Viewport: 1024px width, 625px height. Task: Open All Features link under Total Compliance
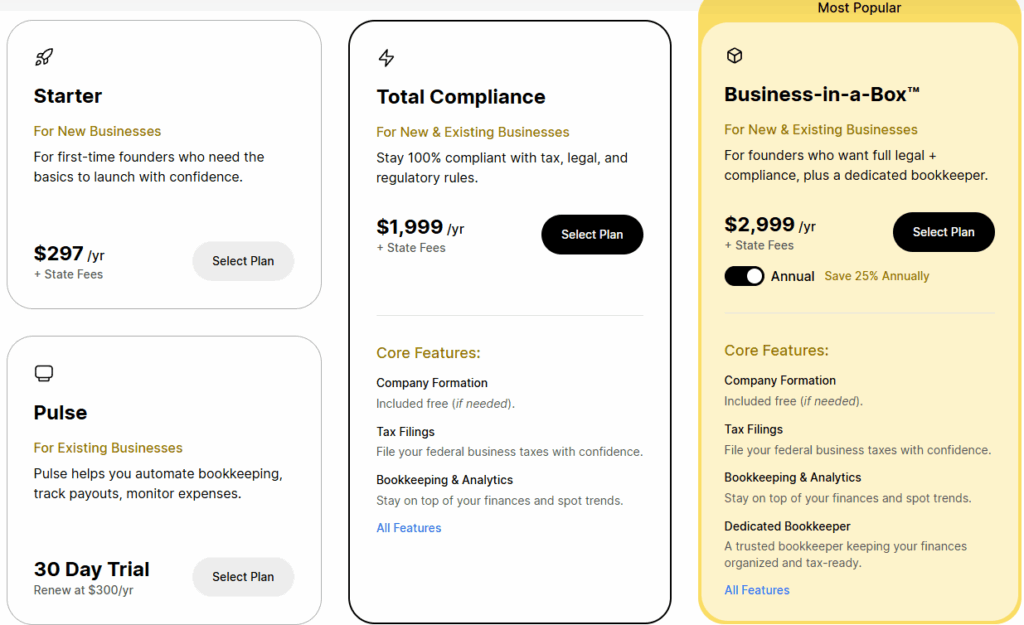pyautogui.click(x=408, y=528)
